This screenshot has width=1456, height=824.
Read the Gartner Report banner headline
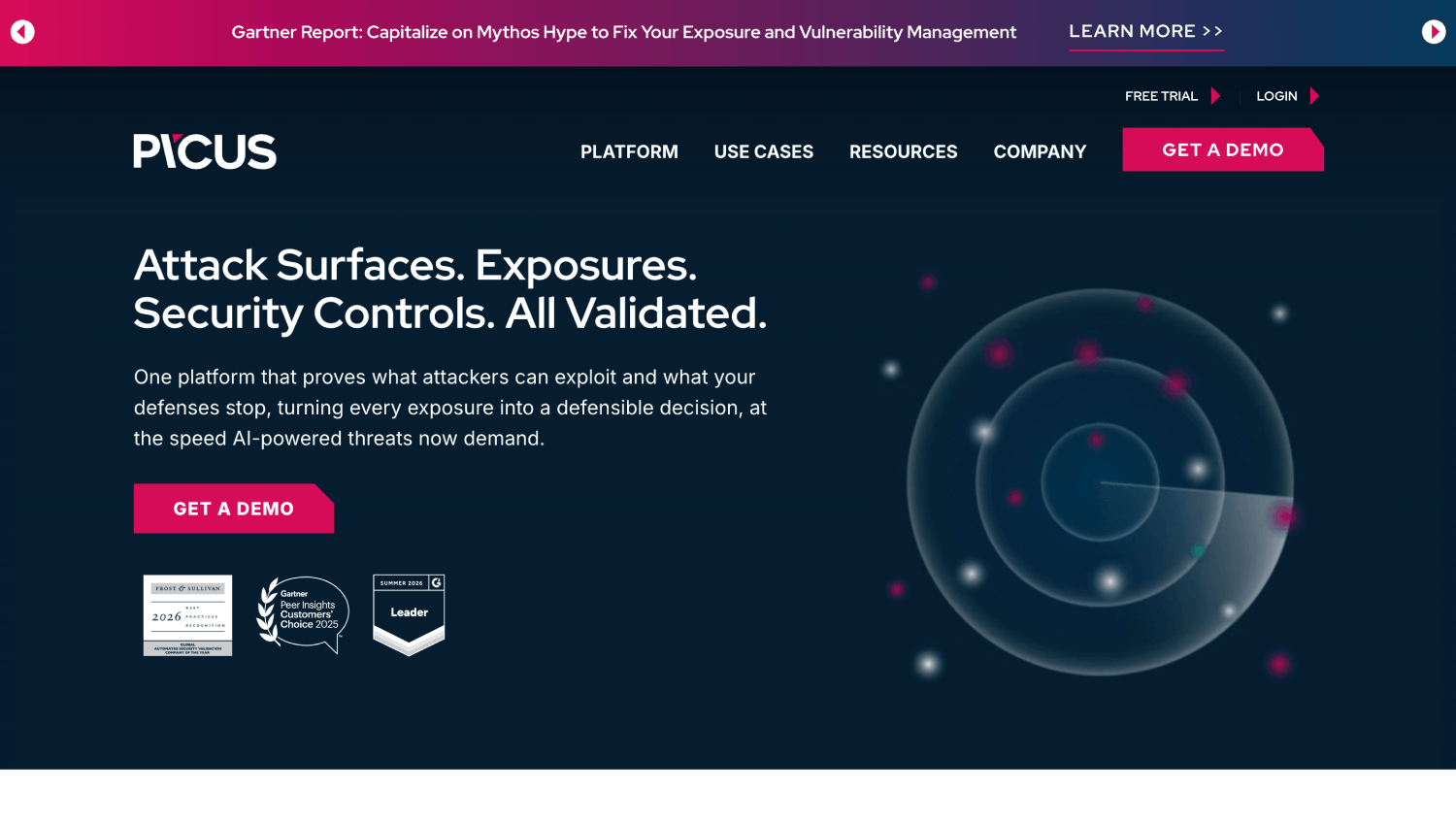click(x=624, y=32)
